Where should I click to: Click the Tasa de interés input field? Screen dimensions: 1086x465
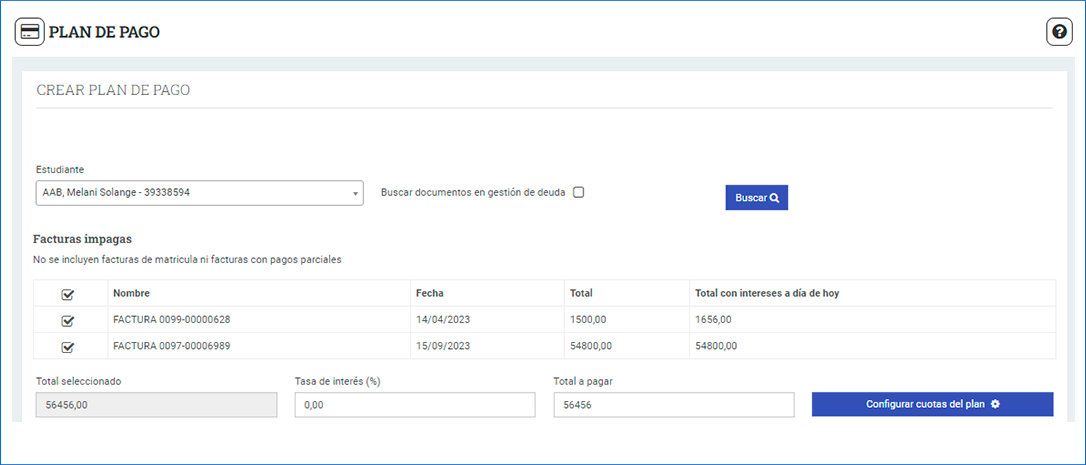coord(415,405)
